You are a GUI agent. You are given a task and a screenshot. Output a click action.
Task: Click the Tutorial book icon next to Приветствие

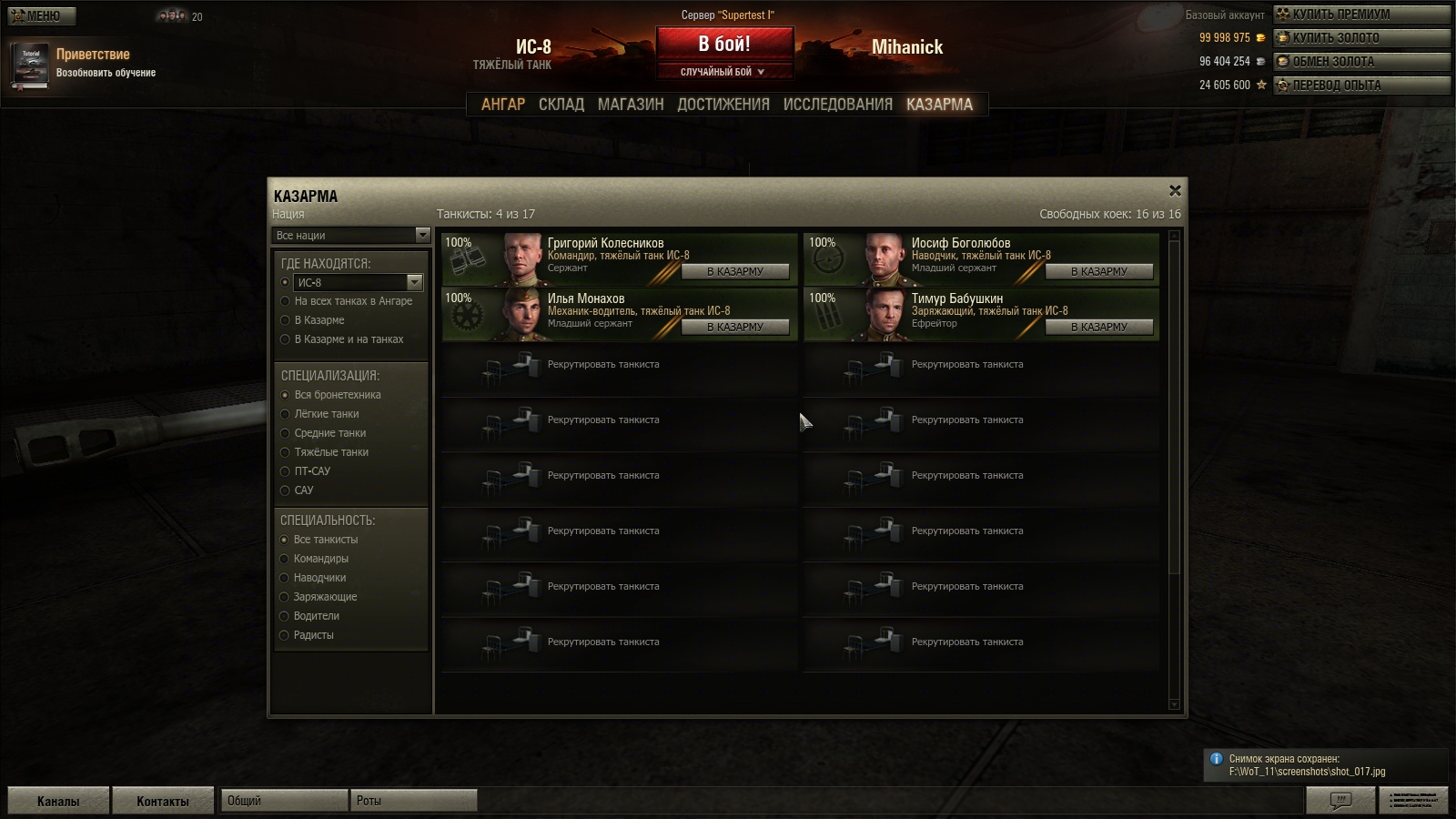30,66
